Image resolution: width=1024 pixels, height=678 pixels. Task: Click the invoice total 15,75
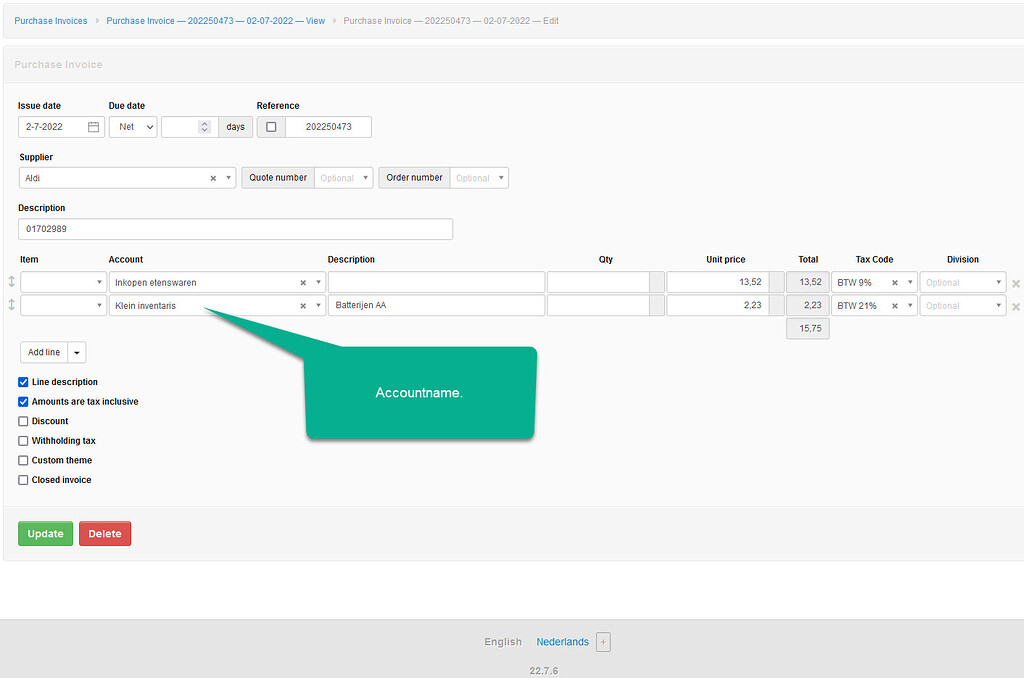coord(808,329)
